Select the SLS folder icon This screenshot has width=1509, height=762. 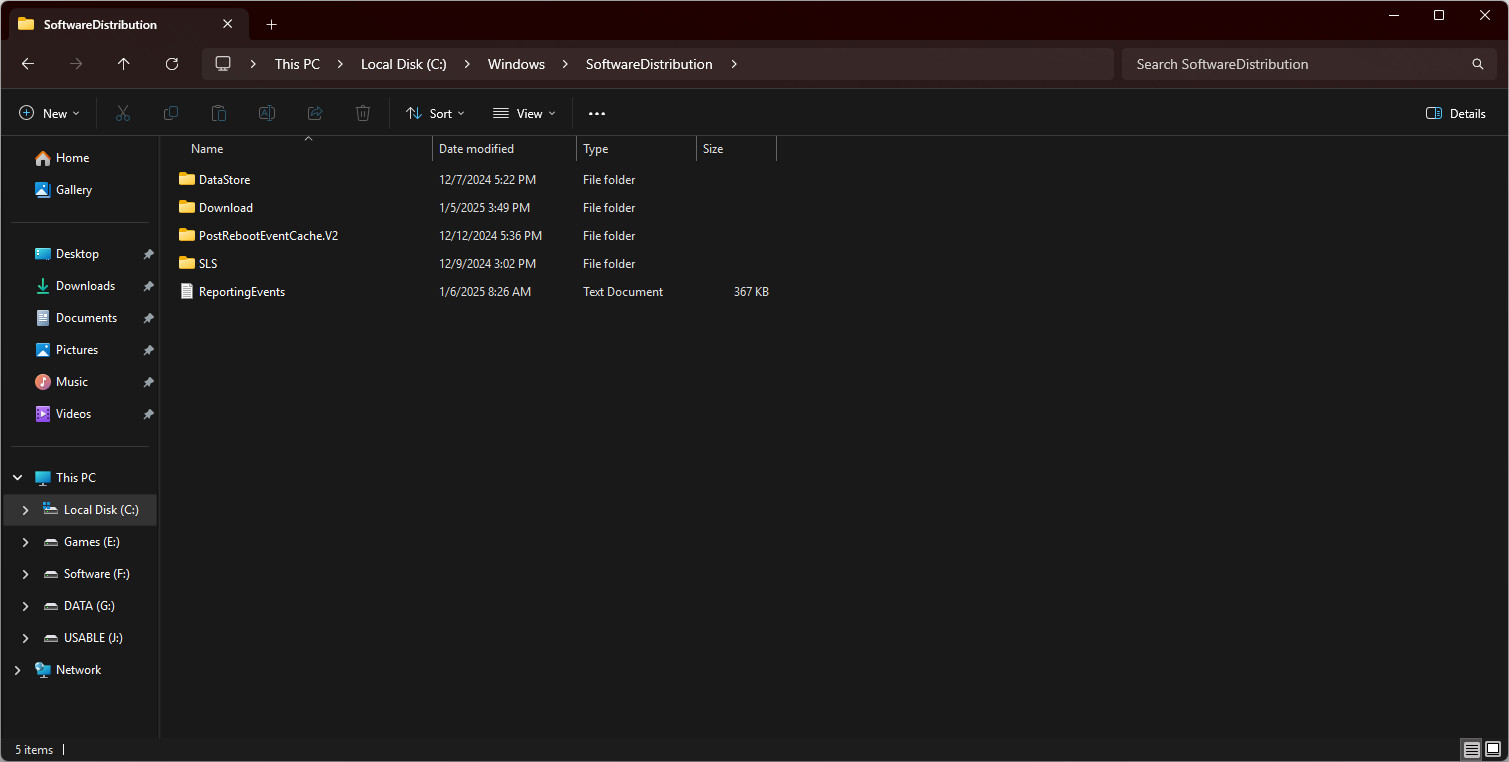tap(186, 263)
